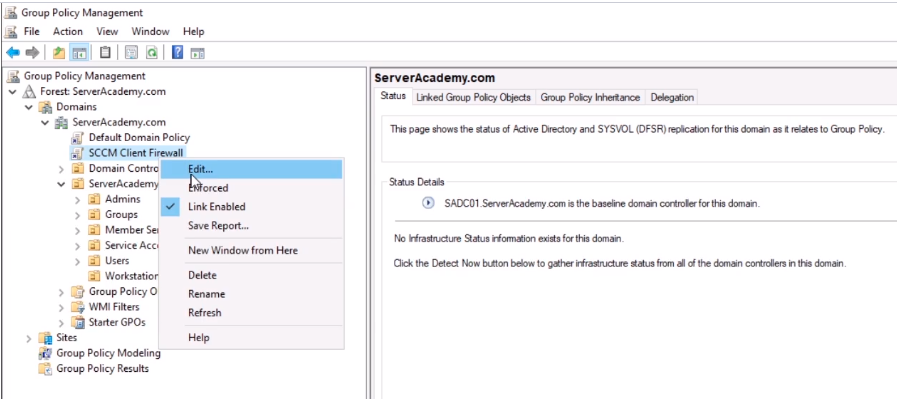Viewport: 897px width, 399px height.
Task: Expand the Starter GPOs node
Action: pyautogui.click(x=61, y=323)
